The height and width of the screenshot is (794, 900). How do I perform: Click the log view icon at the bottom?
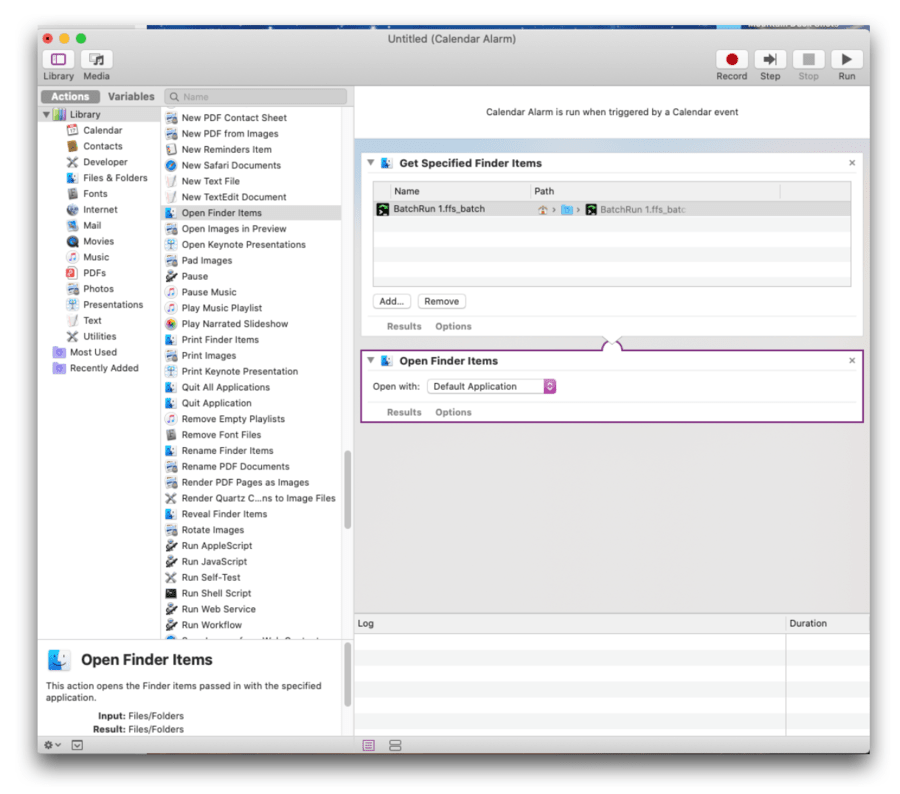(x=368, y=745)
